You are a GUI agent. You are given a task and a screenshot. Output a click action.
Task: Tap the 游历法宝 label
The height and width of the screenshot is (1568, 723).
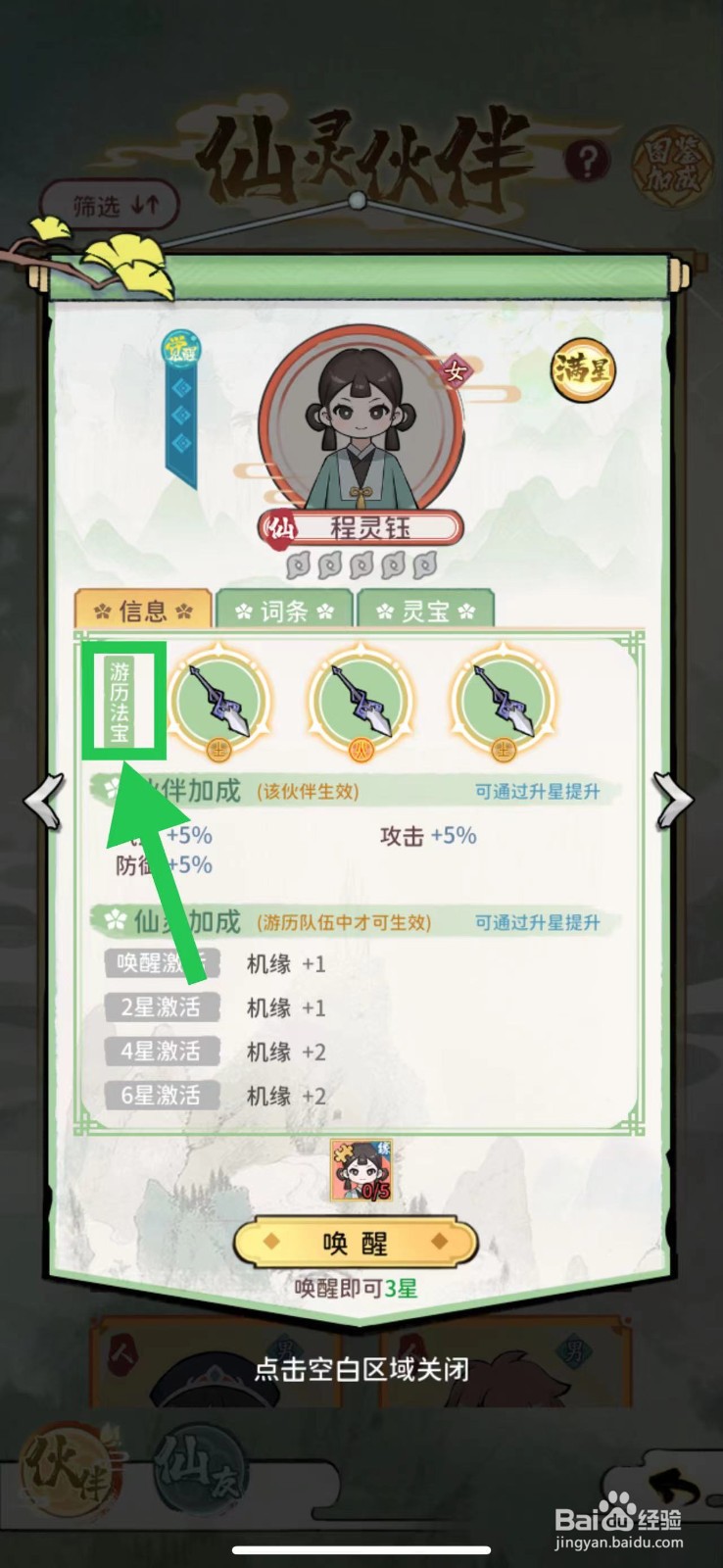pyautogui.click(x=120, y=702)
